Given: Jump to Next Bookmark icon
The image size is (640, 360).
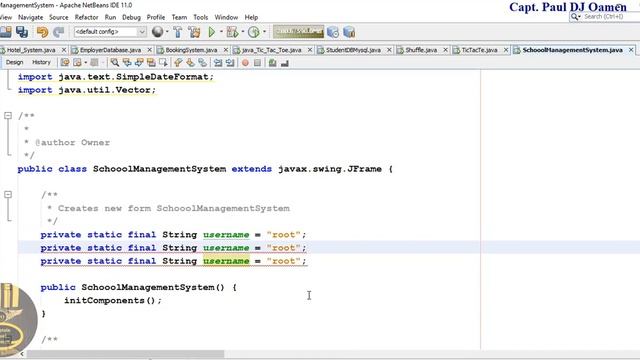Looking at the screenshot, I should point(190,62).
